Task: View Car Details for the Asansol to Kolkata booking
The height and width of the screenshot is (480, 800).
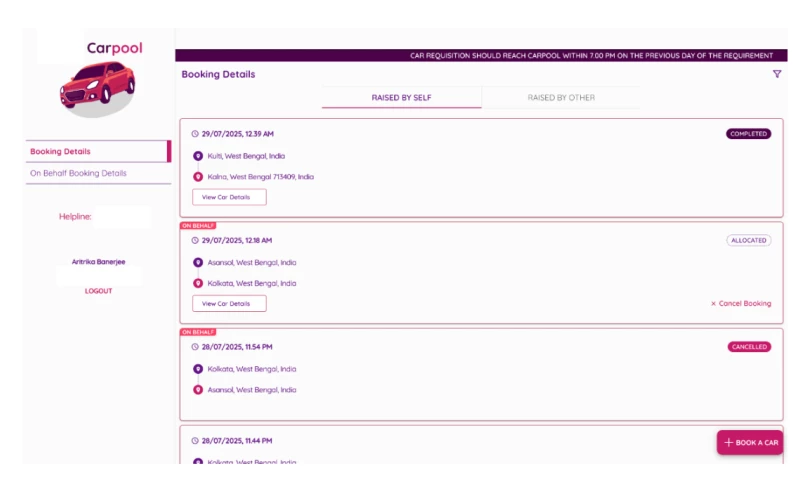Action: pos(229,304)
